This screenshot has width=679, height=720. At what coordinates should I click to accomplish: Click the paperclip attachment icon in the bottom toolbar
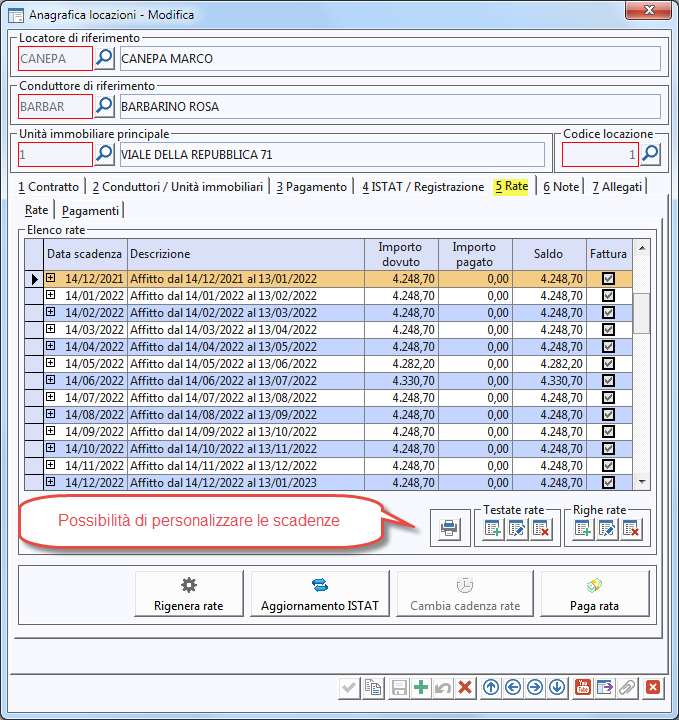tap(627, 687)
